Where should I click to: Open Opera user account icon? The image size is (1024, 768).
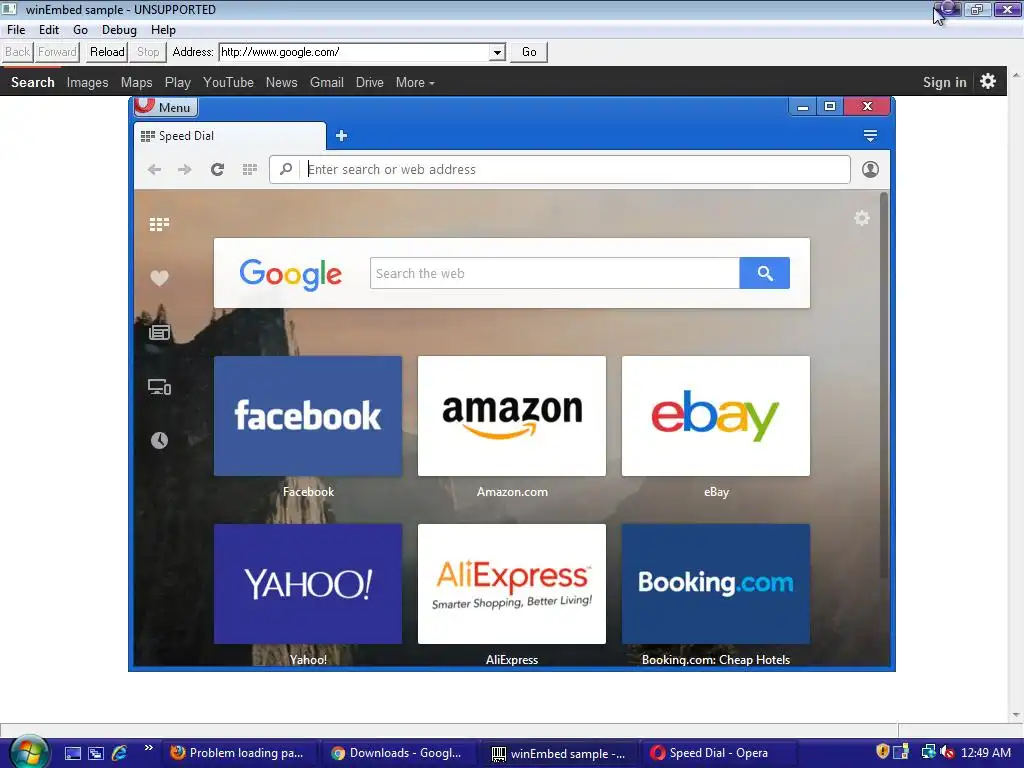click(870, 170)
